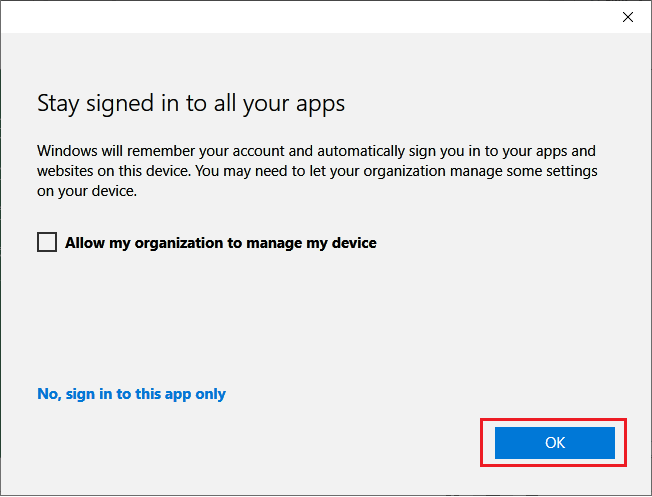Click the word "No," in the link
Image resolution: width=652 pixels, height=497 pixels.
pyautogui.click(x=49, y=394)
